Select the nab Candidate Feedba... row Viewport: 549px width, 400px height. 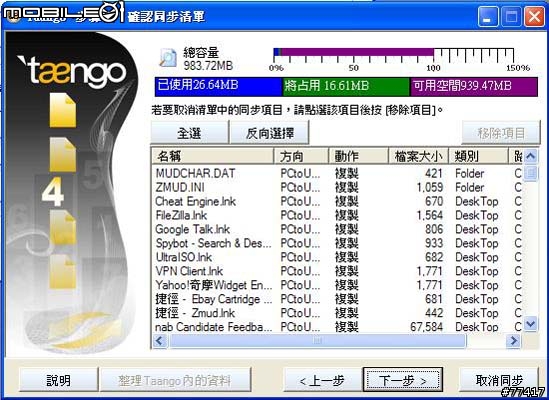(338, 327)
